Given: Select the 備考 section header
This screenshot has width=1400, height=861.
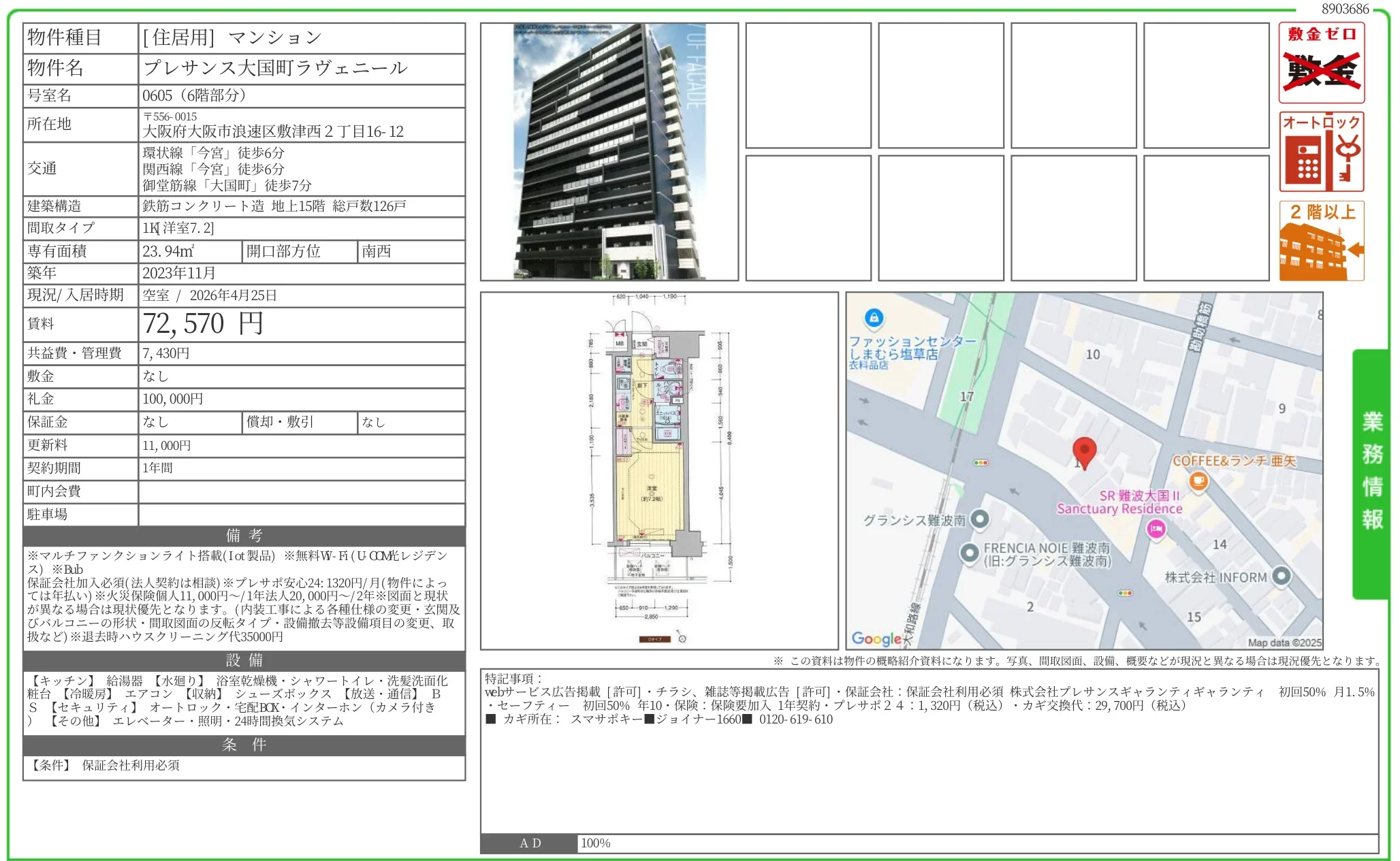Looking at the screenshot, I should [x=243, y=536].
